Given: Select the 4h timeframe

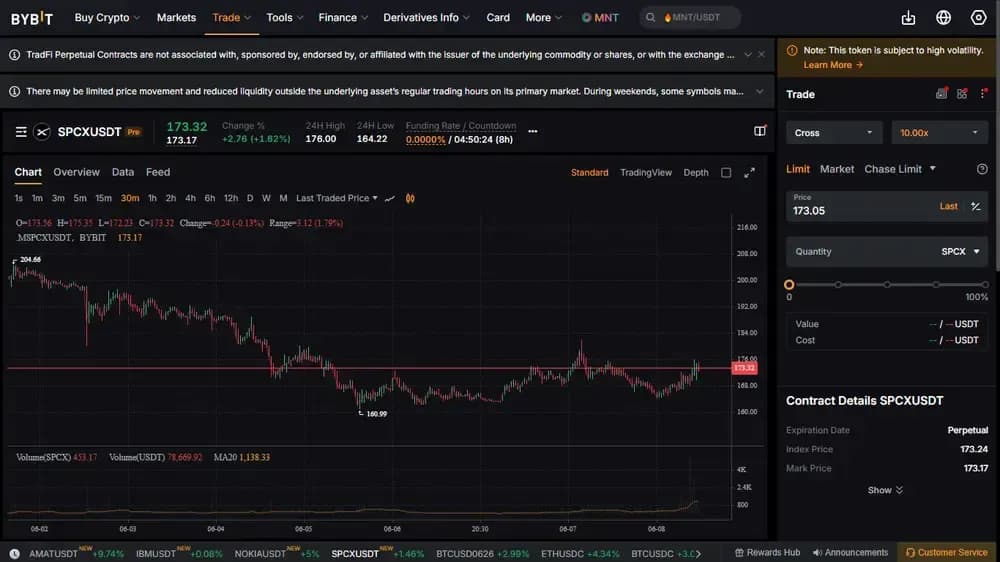Looking at the screenshot, I should 190,198.
